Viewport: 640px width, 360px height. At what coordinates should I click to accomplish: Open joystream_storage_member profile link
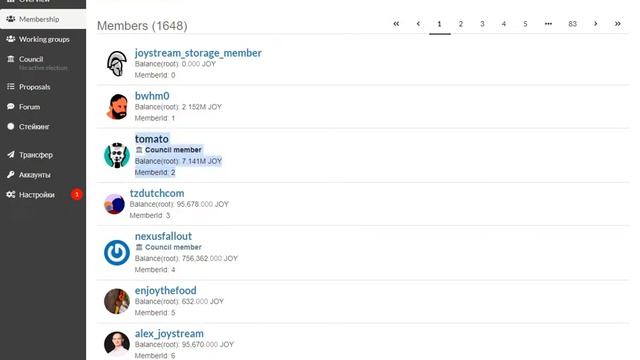(198, 53)
